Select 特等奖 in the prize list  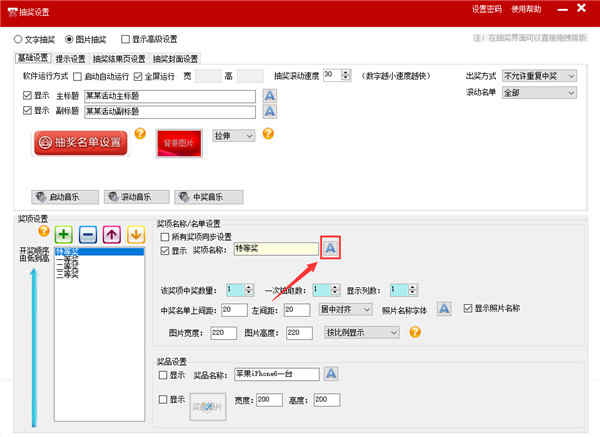click(x=99, y=251)
